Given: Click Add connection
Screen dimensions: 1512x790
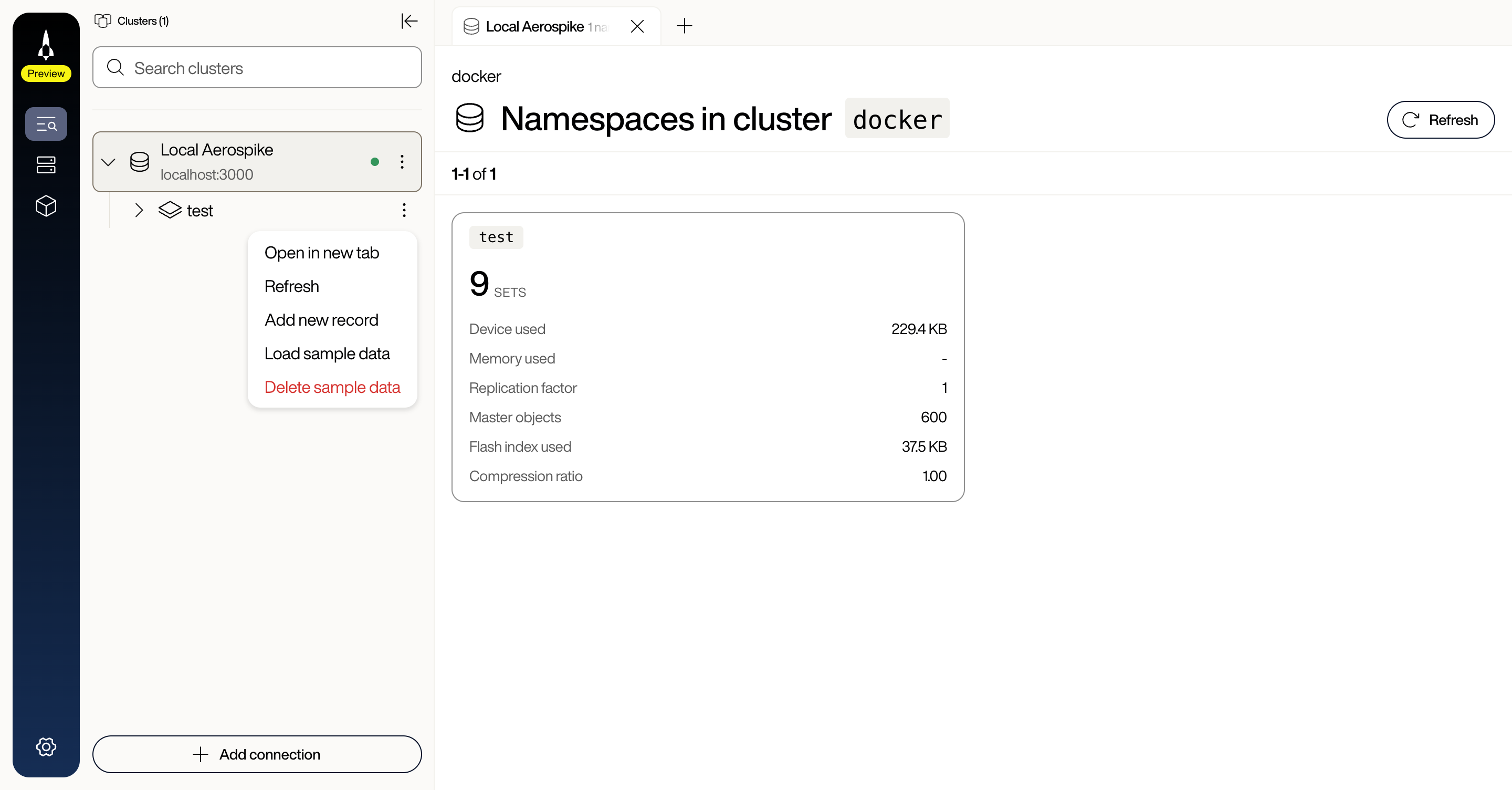Looking at the screenshot, I should 257,754.
